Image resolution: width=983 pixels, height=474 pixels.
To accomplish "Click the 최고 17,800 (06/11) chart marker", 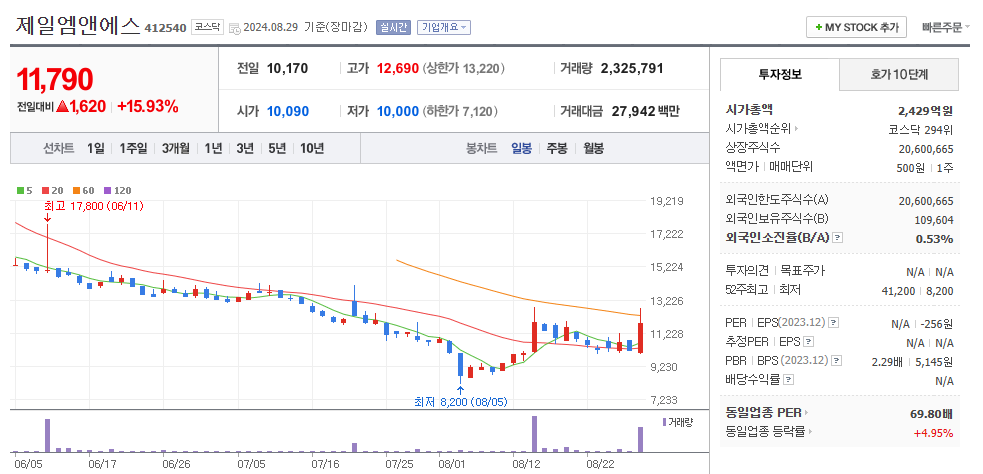I will pyautogui.click(x=94, y=206).
